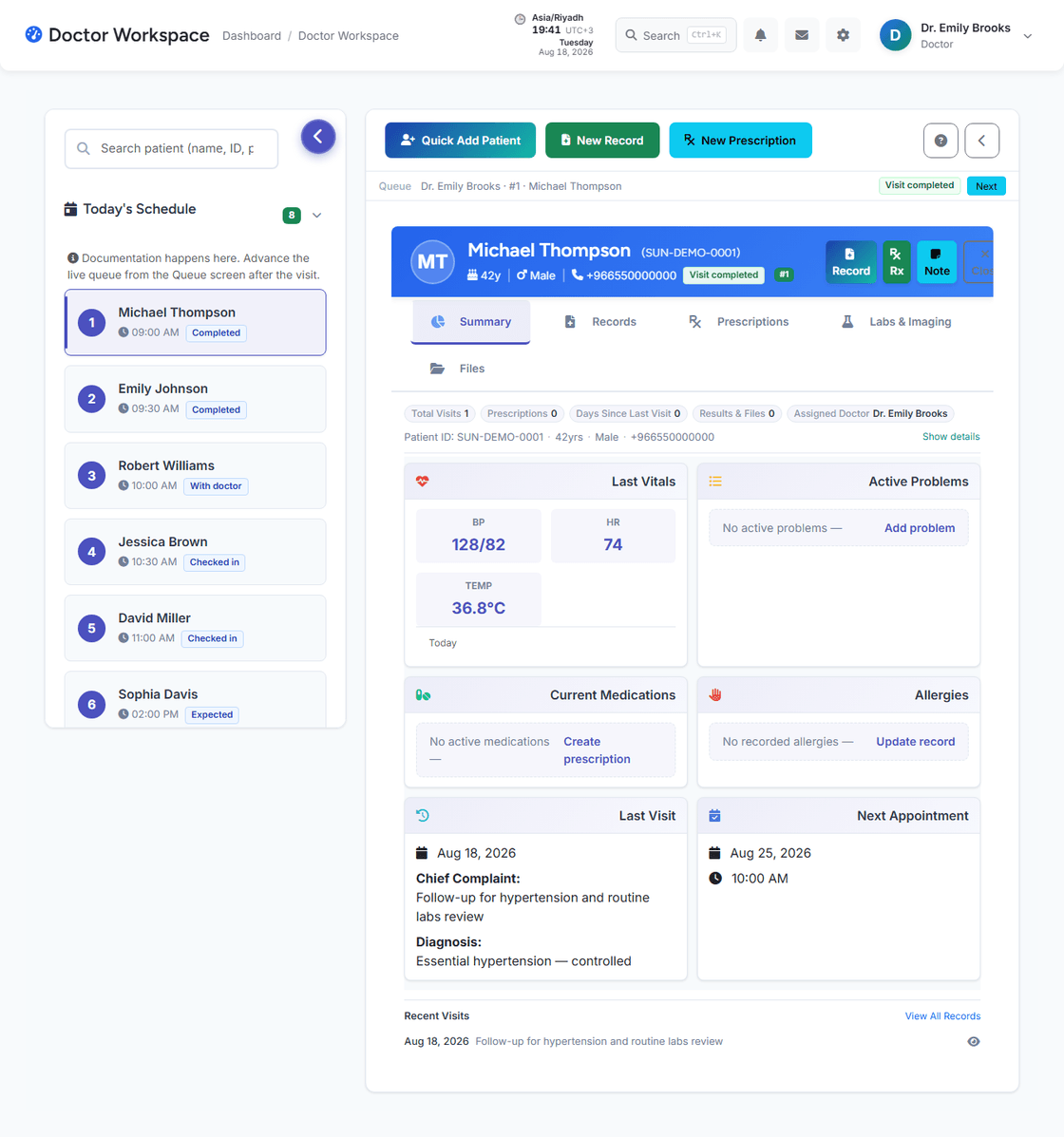Screen dimensions: 1064x1137
Task: Click the hand icon in Allergies
Action: click(x=715, y=694)
